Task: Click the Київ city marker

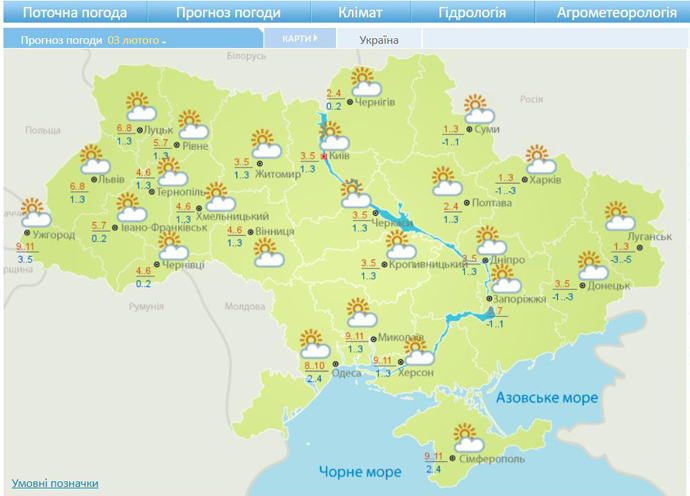Action: [x=323, y=157]
